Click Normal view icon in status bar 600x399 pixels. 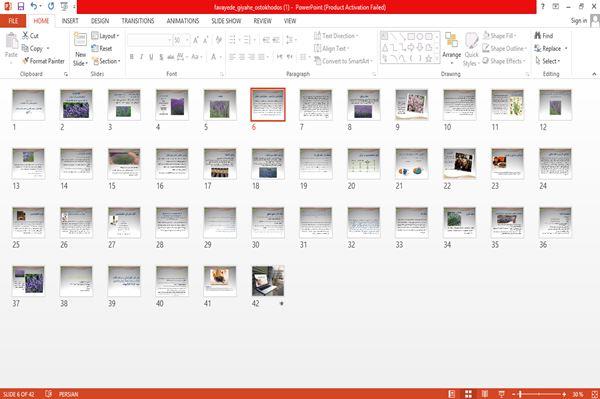[452, 394]
